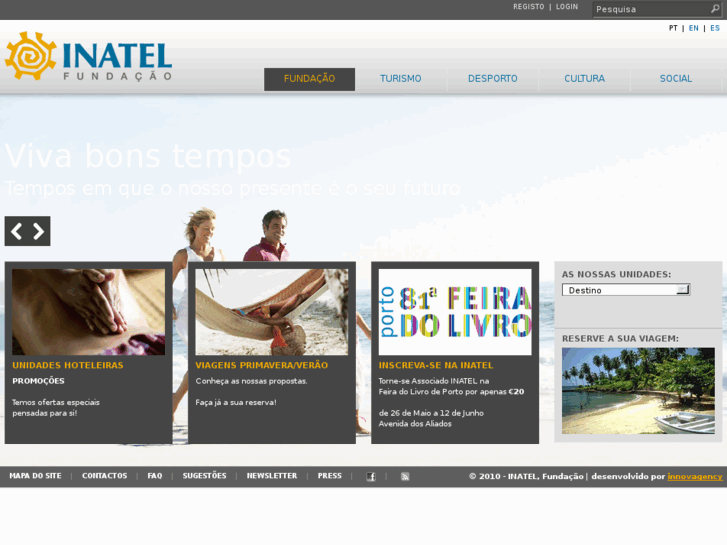
Task: Open Press footer link
Action: (330, 476)
